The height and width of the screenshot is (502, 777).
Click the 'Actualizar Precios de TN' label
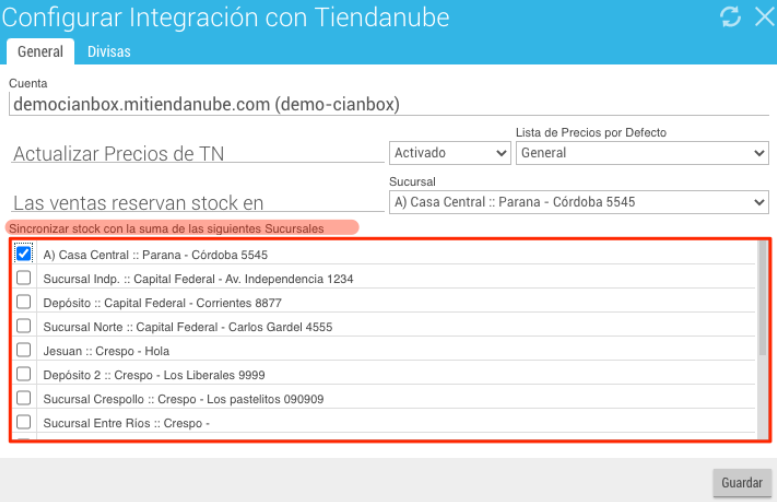(x=118, y=154)
